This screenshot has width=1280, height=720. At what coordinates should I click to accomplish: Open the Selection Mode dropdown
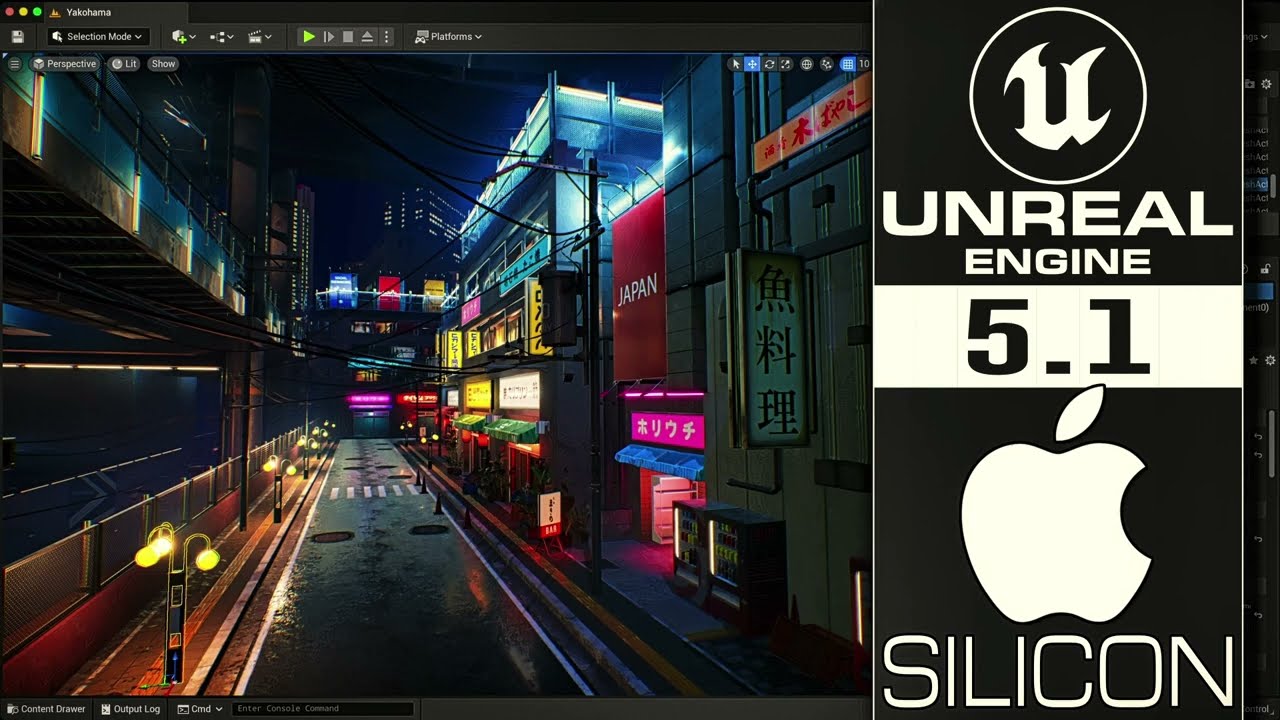98,37
